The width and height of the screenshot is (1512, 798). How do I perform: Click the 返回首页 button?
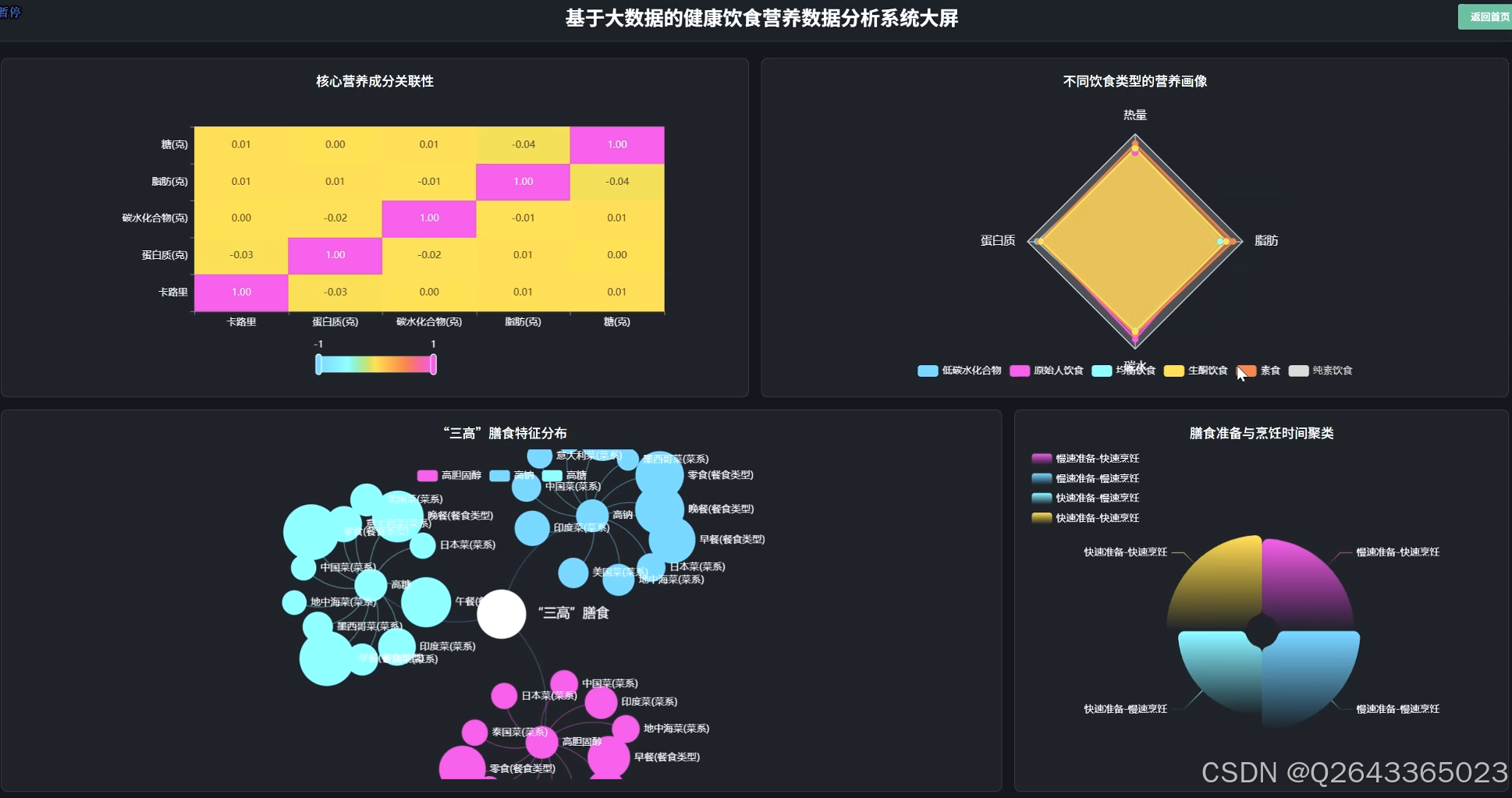[1486, 16]
